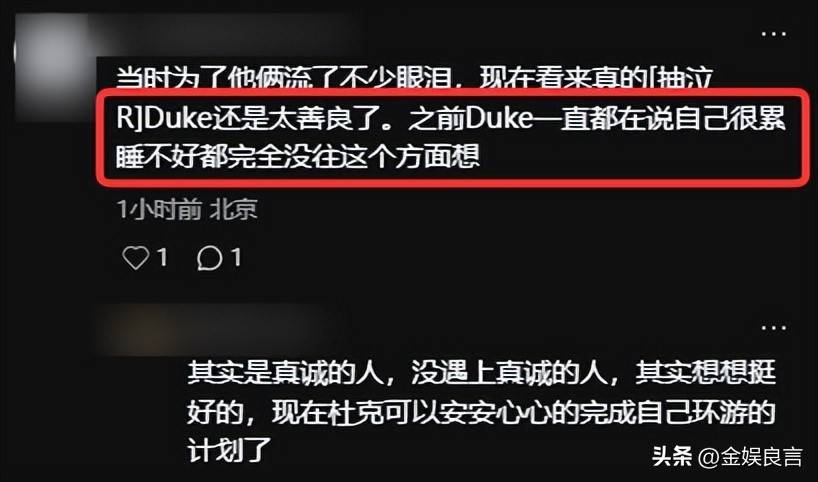Click the reply bubble icon under first comment
This screenshot has width=818, height=482.
(210, 258)
